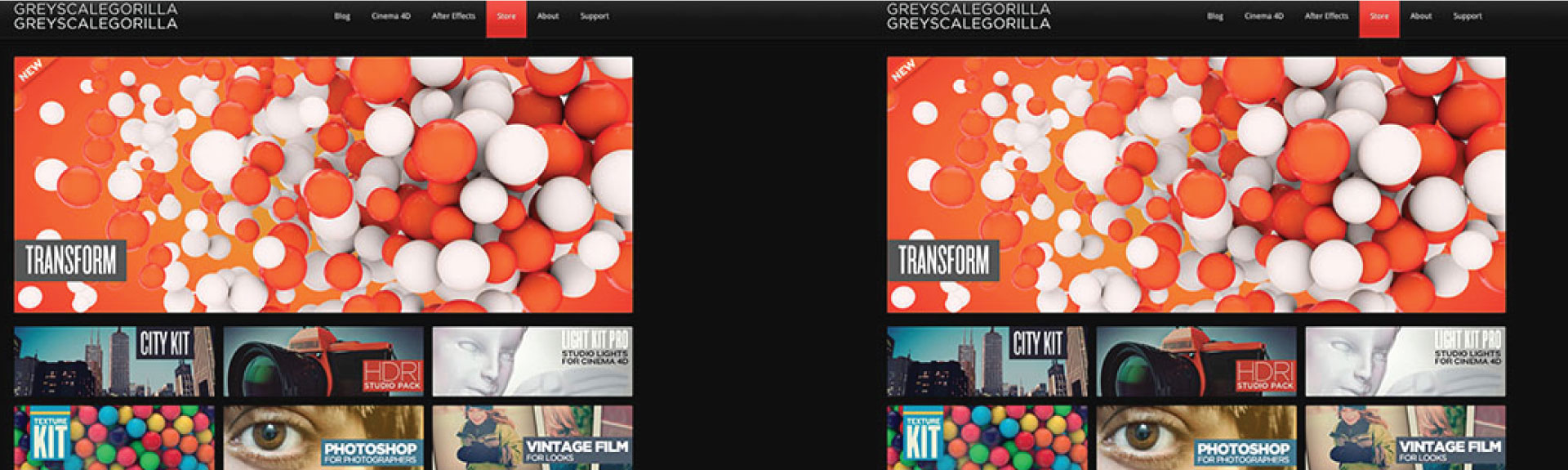Open About in the right page's navigation
This screenshot has height=470, width=1568.
1421,16
